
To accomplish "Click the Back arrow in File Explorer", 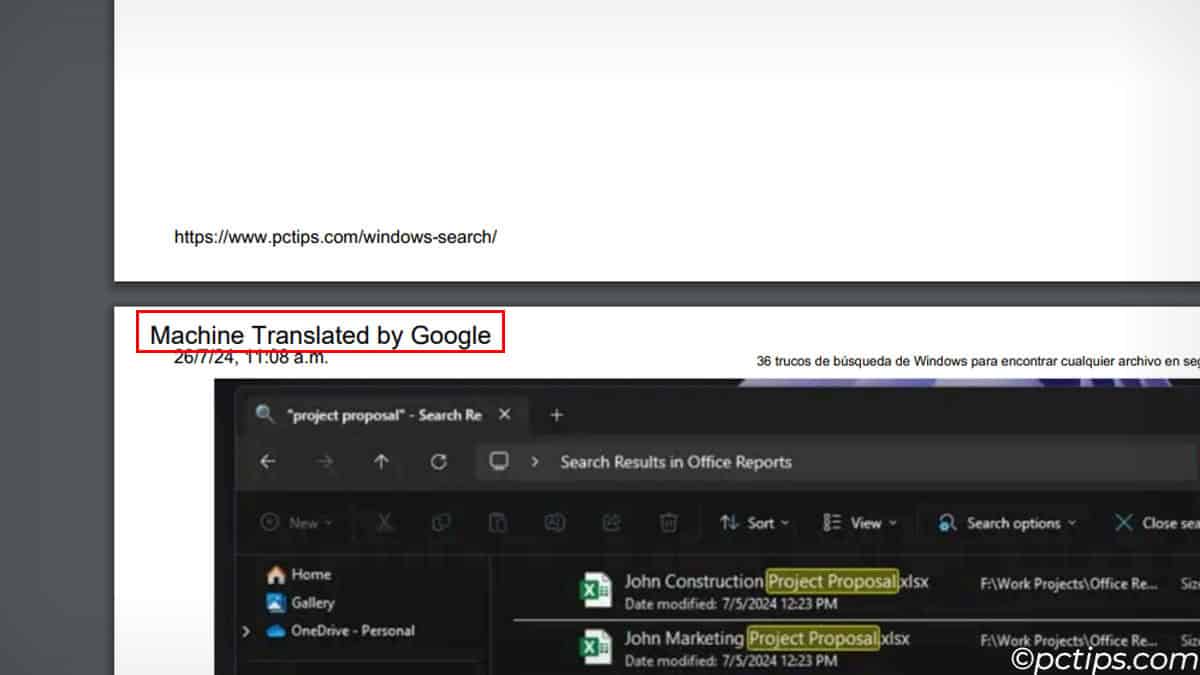I will [267, 462].
